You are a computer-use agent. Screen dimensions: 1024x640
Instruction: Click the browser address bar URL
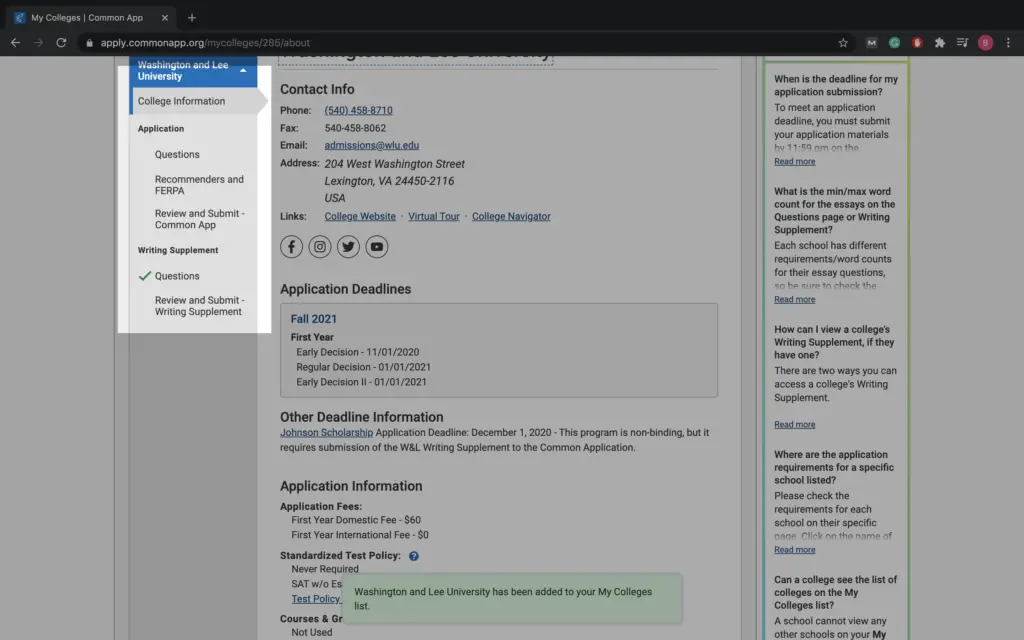(205, 42)
